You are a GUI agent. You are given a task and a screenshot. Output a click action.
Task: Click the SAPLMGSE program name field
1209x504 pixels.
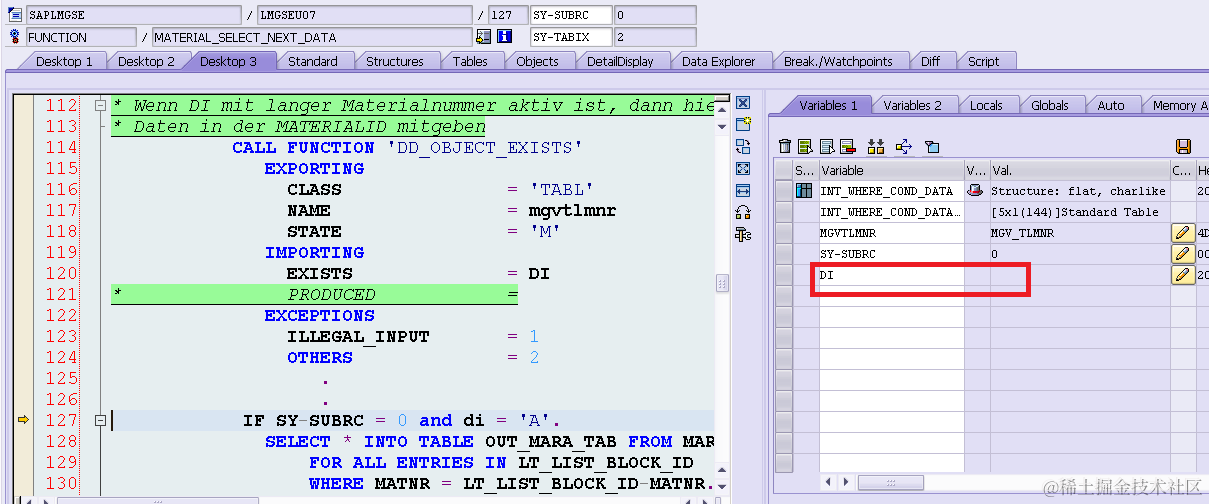pyautogui.click(x=134, y=15)
